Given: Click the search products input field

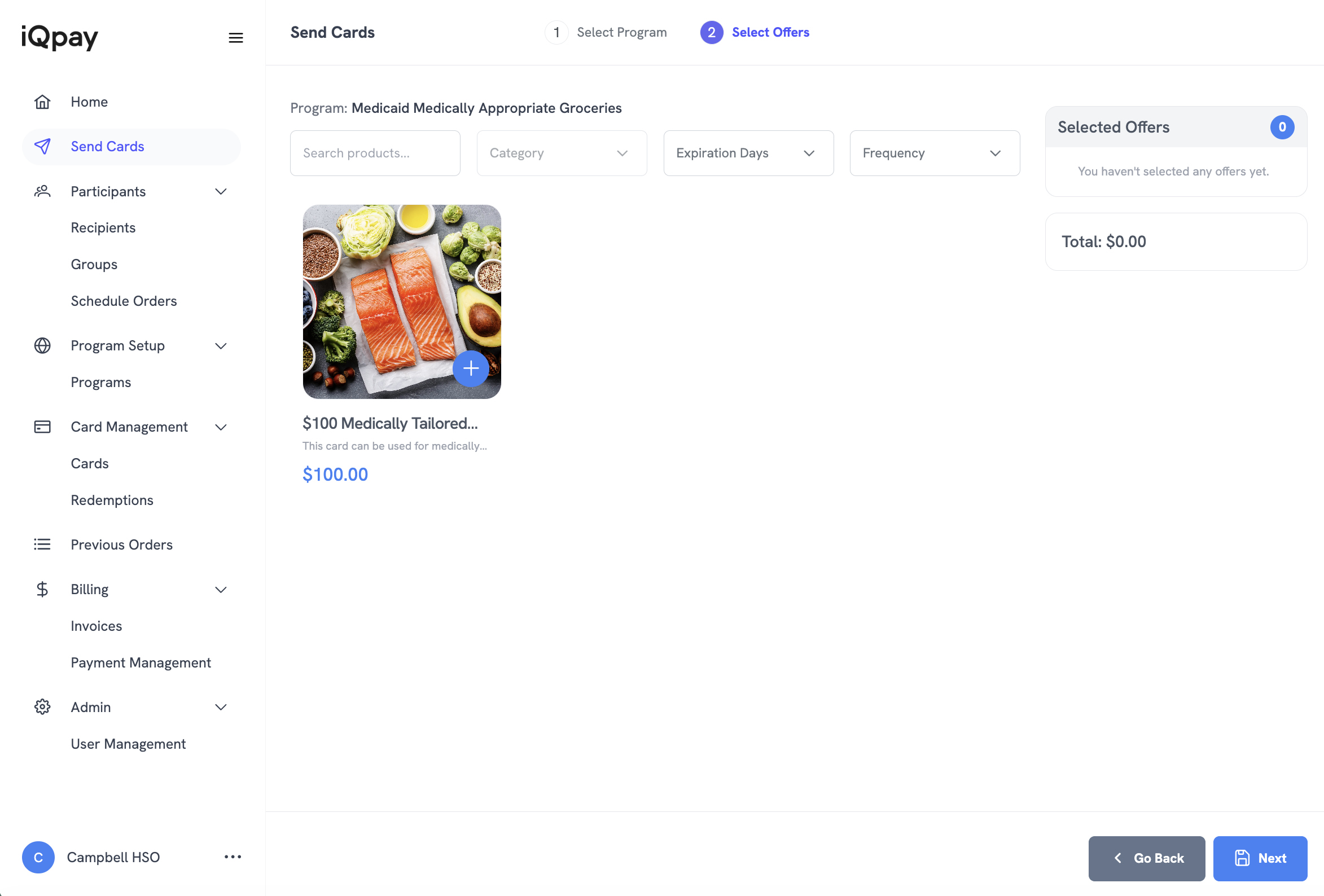Looking at the screenshot, I should (x=374, y=153).
